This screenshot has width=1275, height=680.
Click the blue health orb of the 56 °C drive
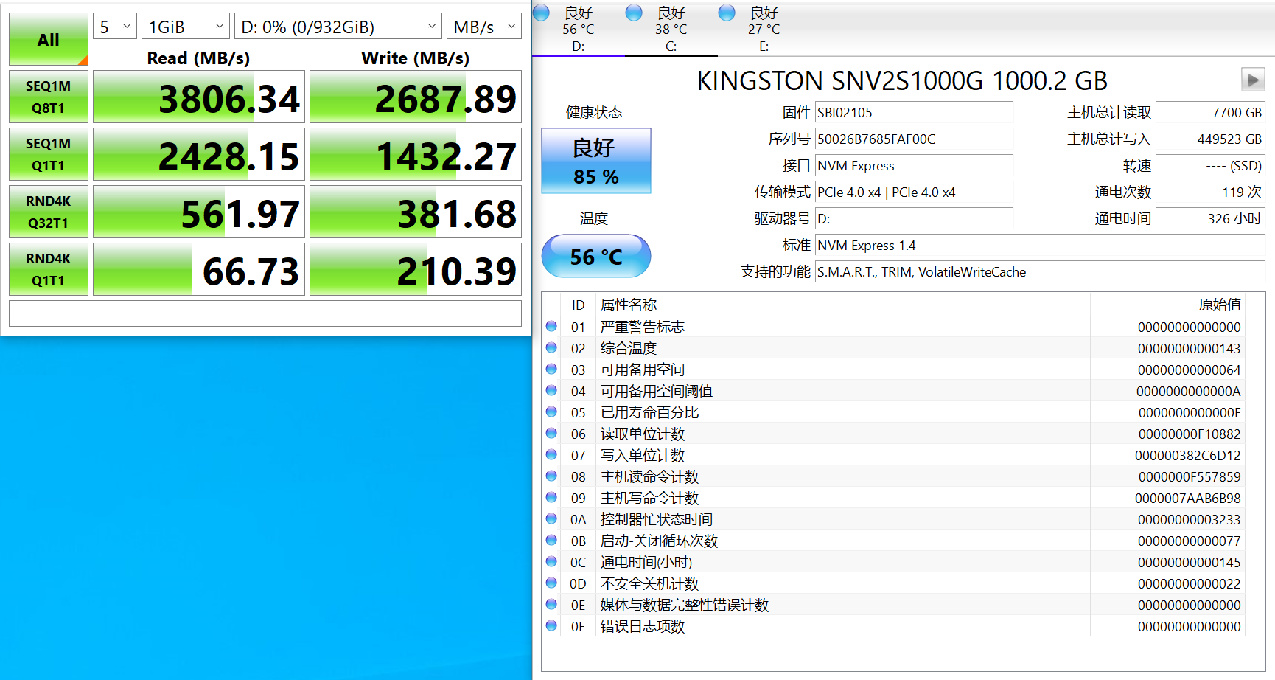click(541, 12)
